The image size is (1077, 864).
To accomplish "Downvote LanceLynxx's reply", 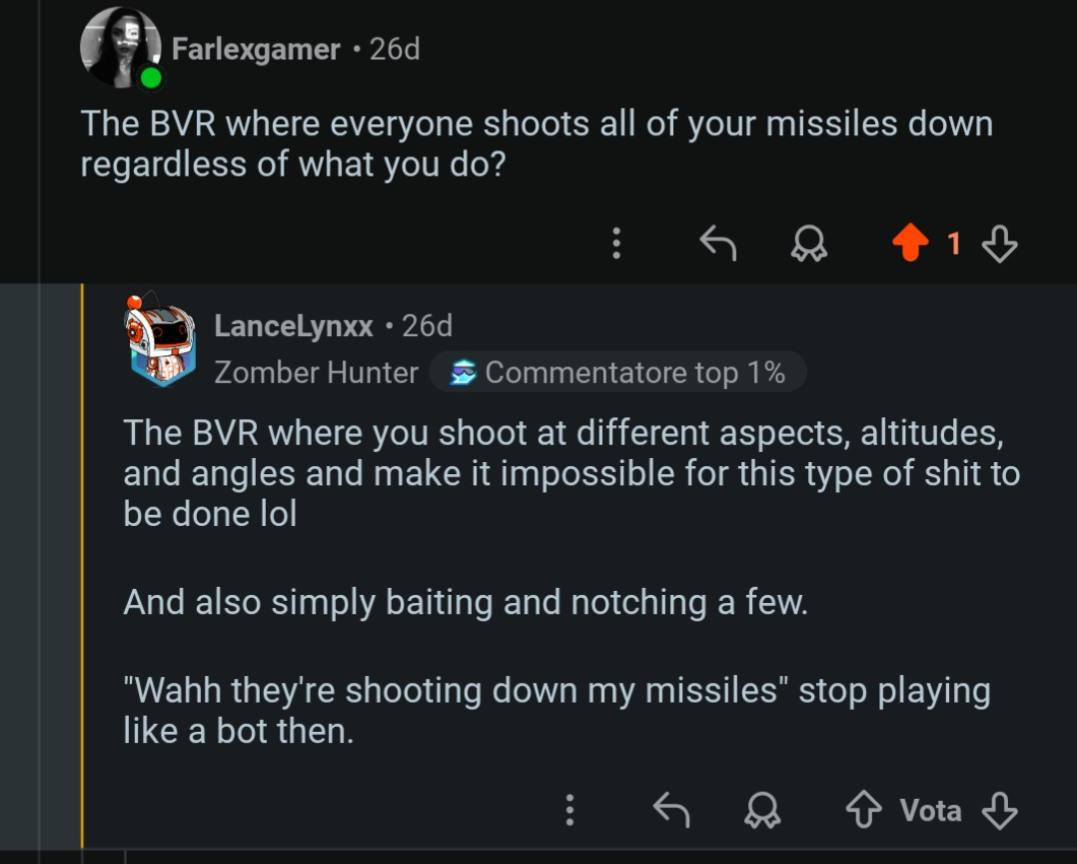I will click(1000, 810).
